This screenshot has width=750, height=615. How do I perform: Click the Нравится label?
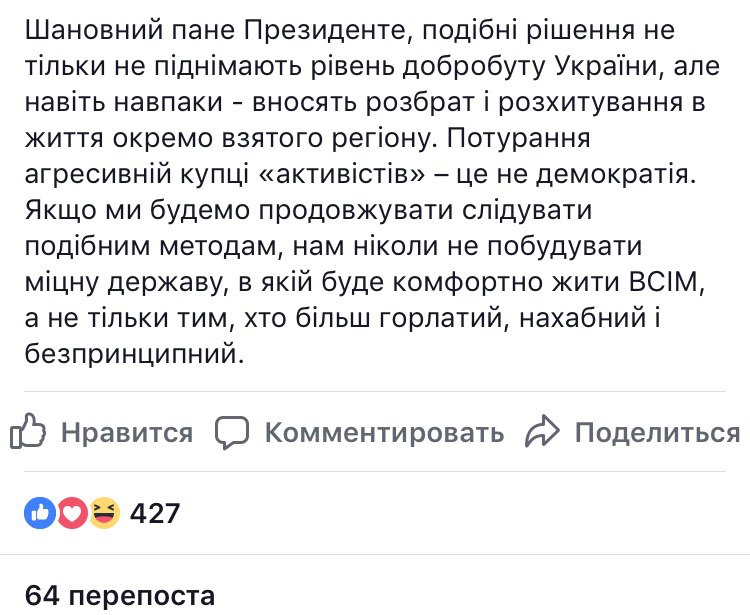tap(127, 432)
